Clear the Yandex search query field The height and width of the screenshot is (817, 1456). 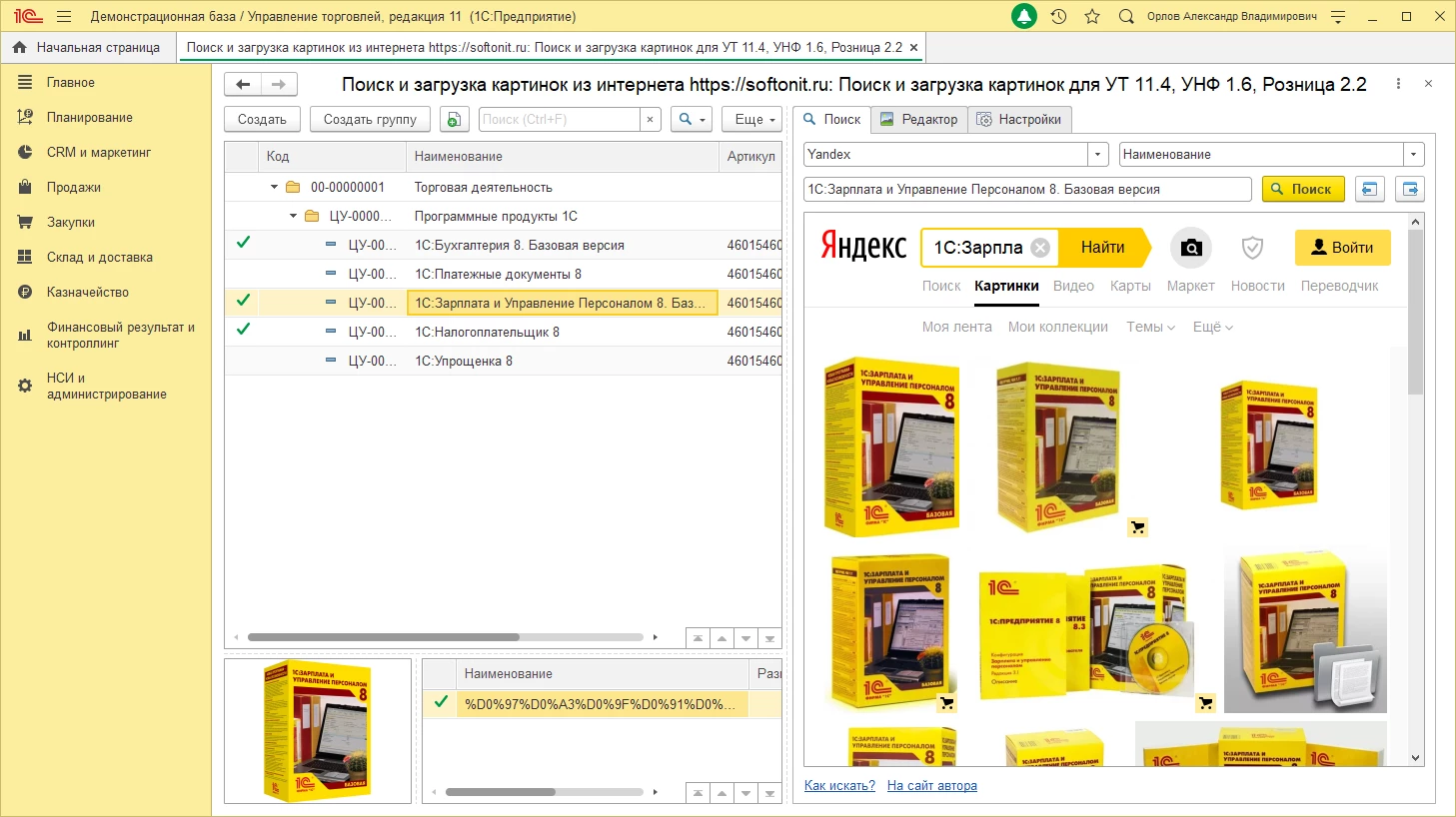click(1040, 248)
